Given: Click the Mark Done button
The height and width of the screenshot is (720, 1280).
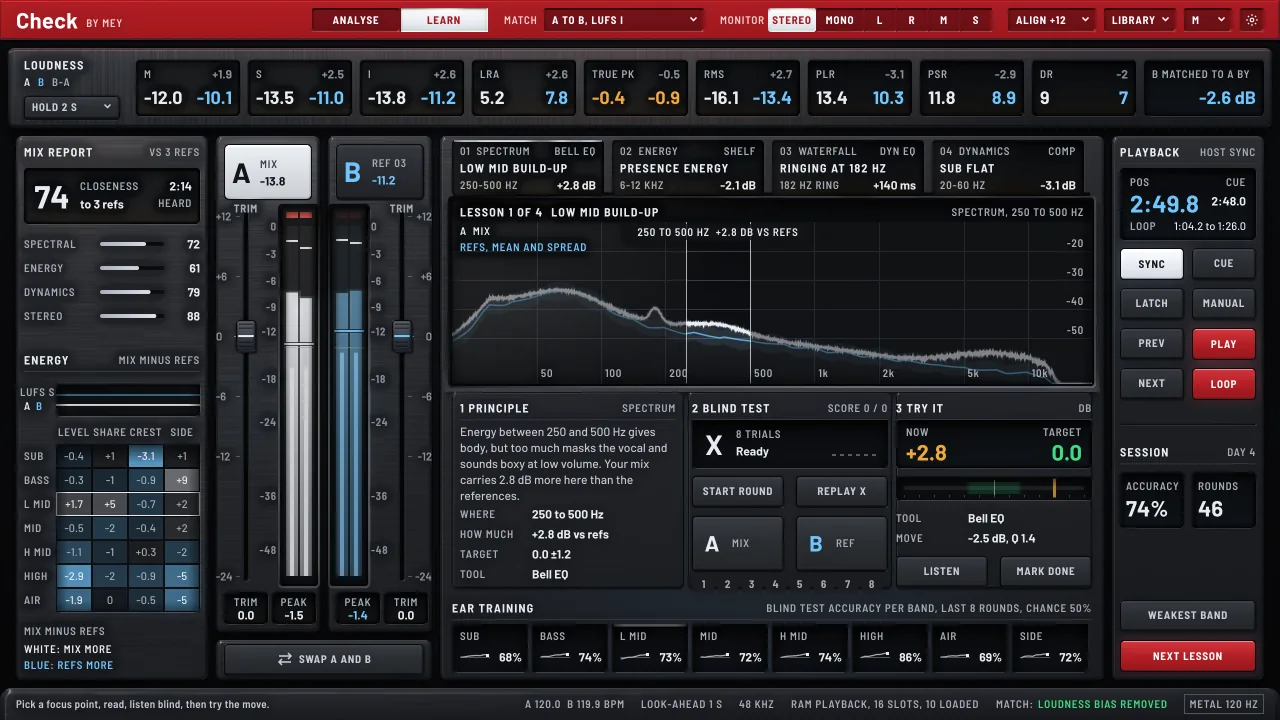Looking at the screenshot, I should pos(1045,571).
